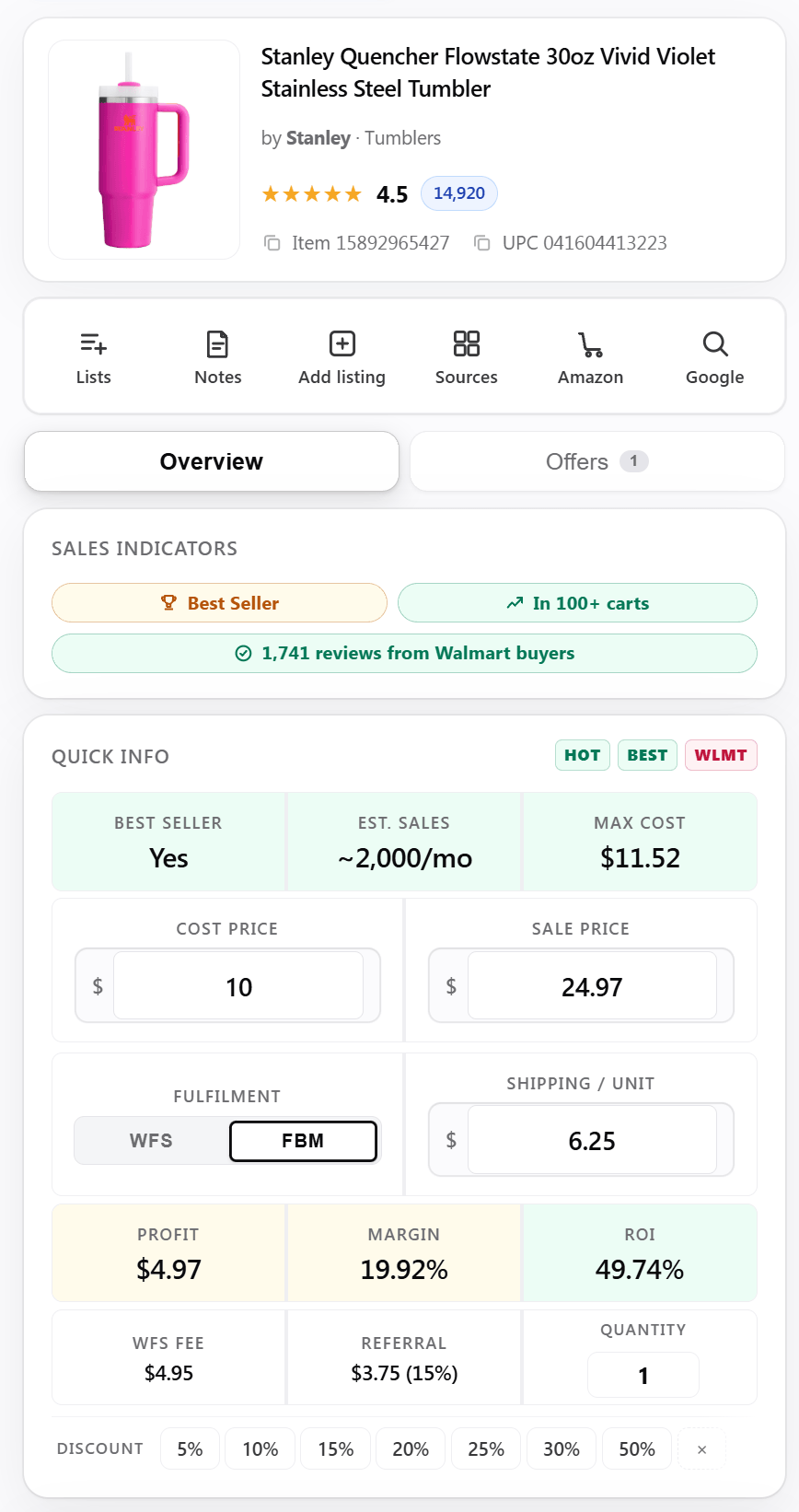799x1512 pixels.
Task: Click the Referral $3.75 (15%) value
Action: (x=404, y=1373)
